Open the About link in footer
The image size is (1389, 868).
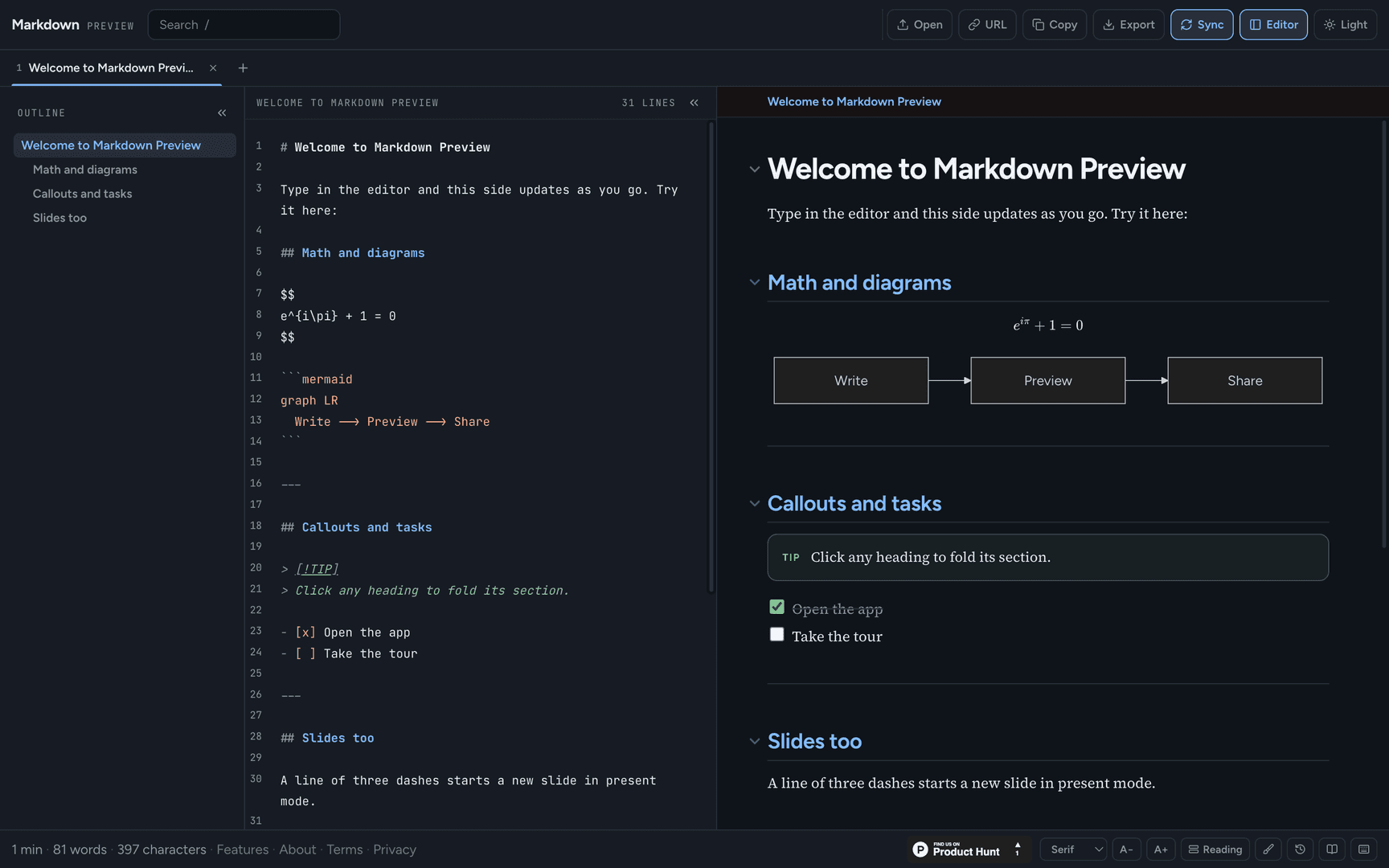click(x=297, y=850)
